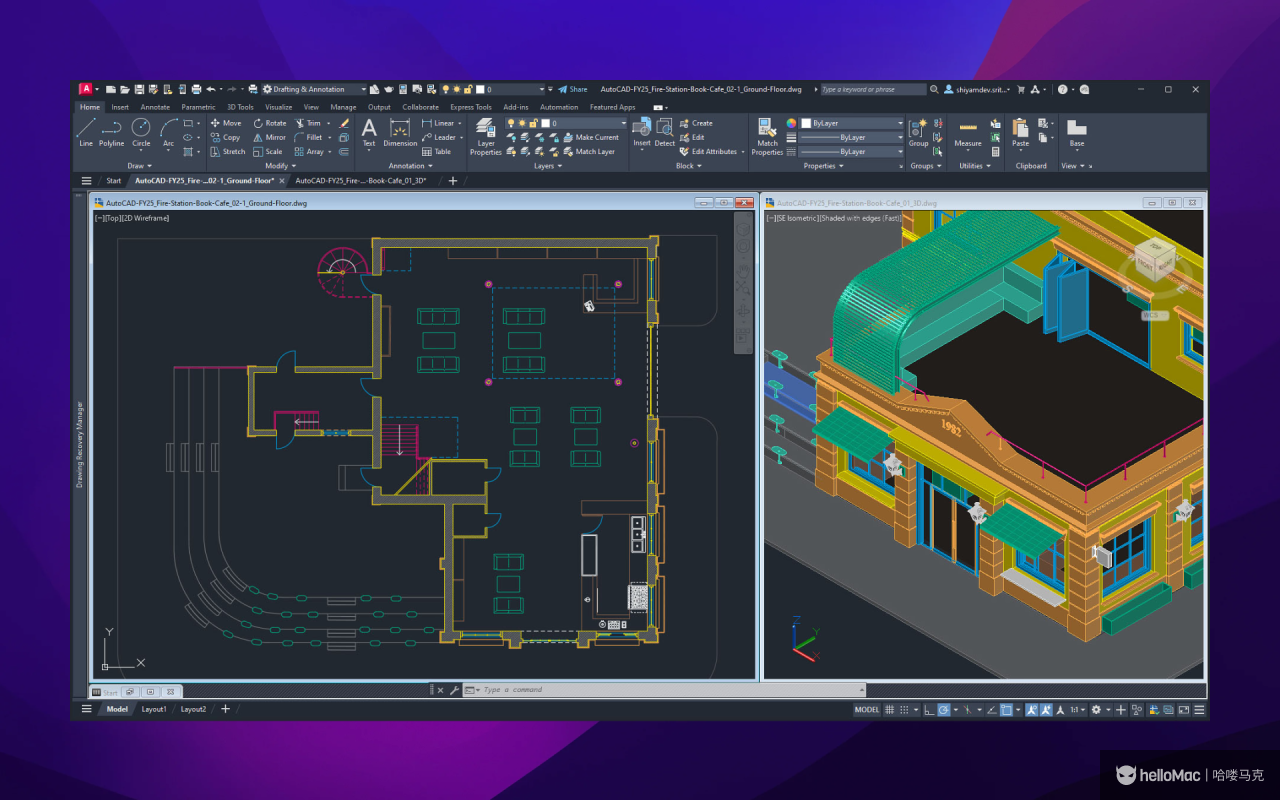Open the ByLayer color dropdown
The image size is (1280, 800).
[x=851, y=123]
